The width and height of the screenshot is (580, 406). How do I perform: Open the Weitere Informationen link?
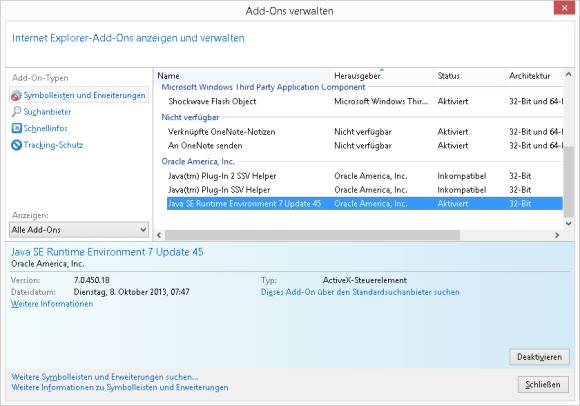coord(52,304)
